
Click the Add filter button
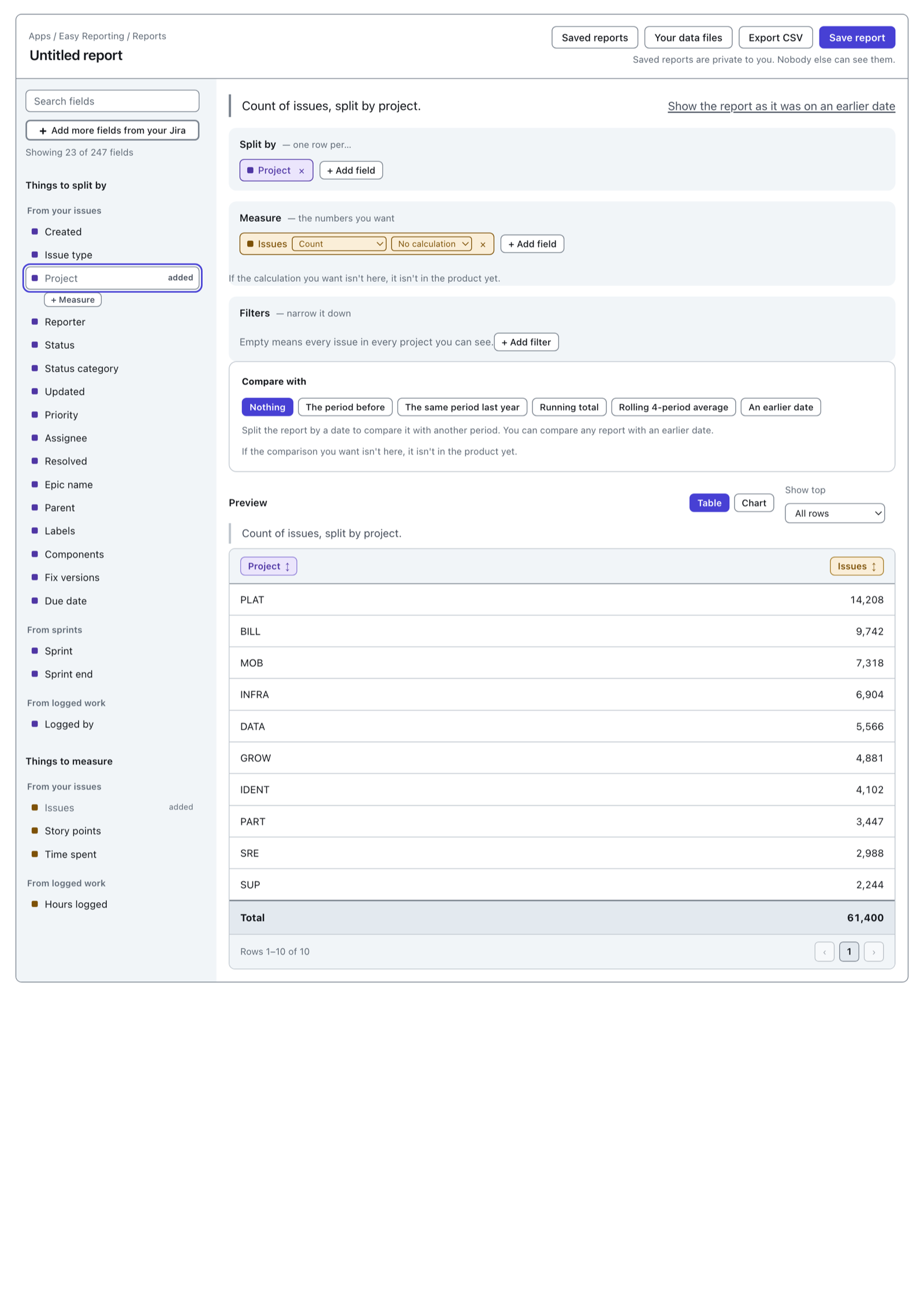(x=526, y=342)
